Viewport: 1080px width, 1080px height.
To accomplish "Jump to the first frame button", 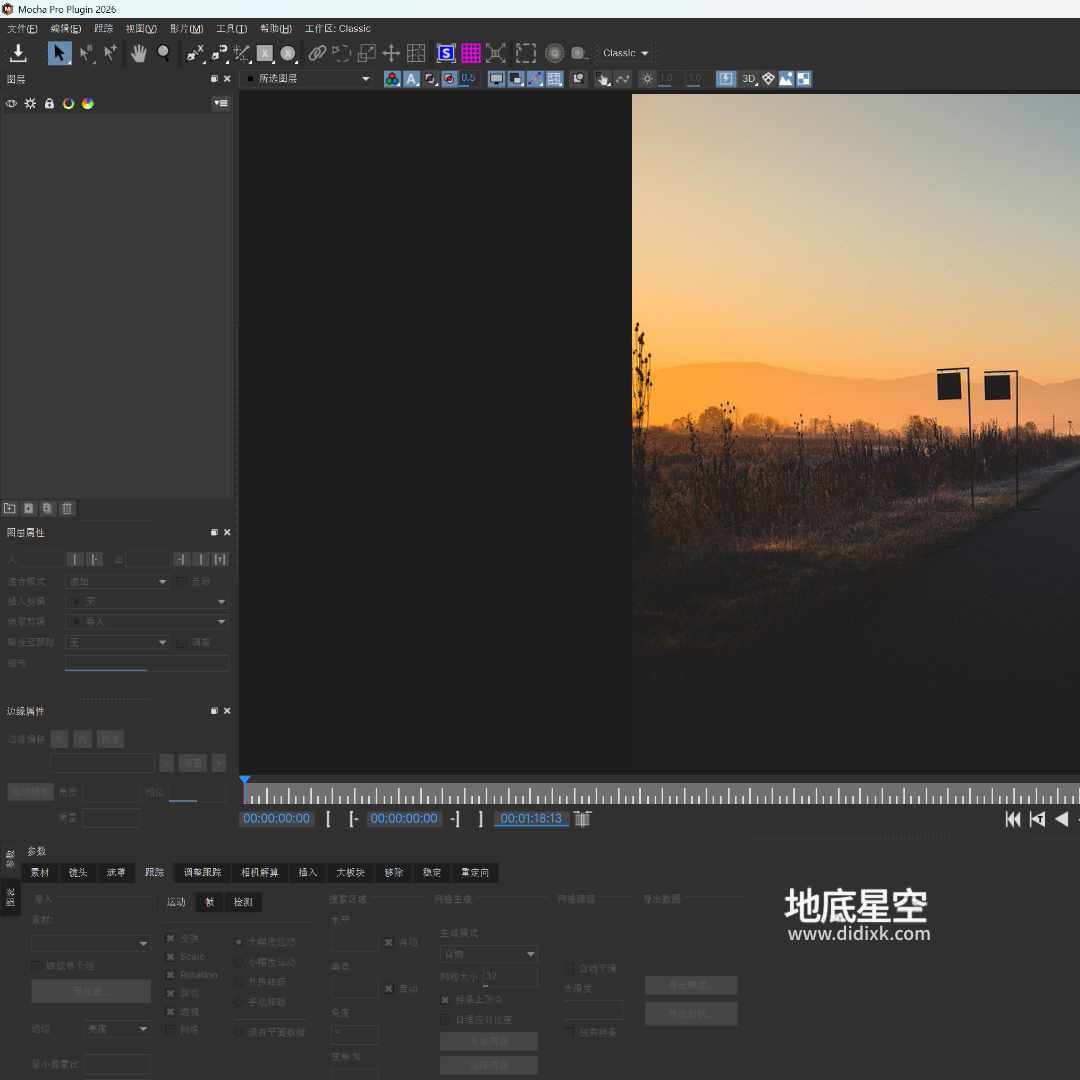I will [x=1013, y=819].
